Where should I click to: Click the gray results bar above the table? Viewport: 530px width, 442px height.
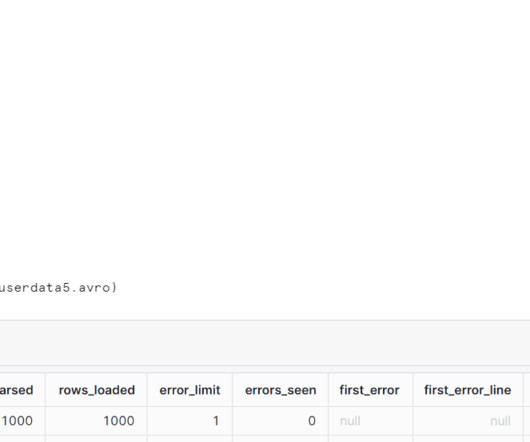click(x=265, y=343)
